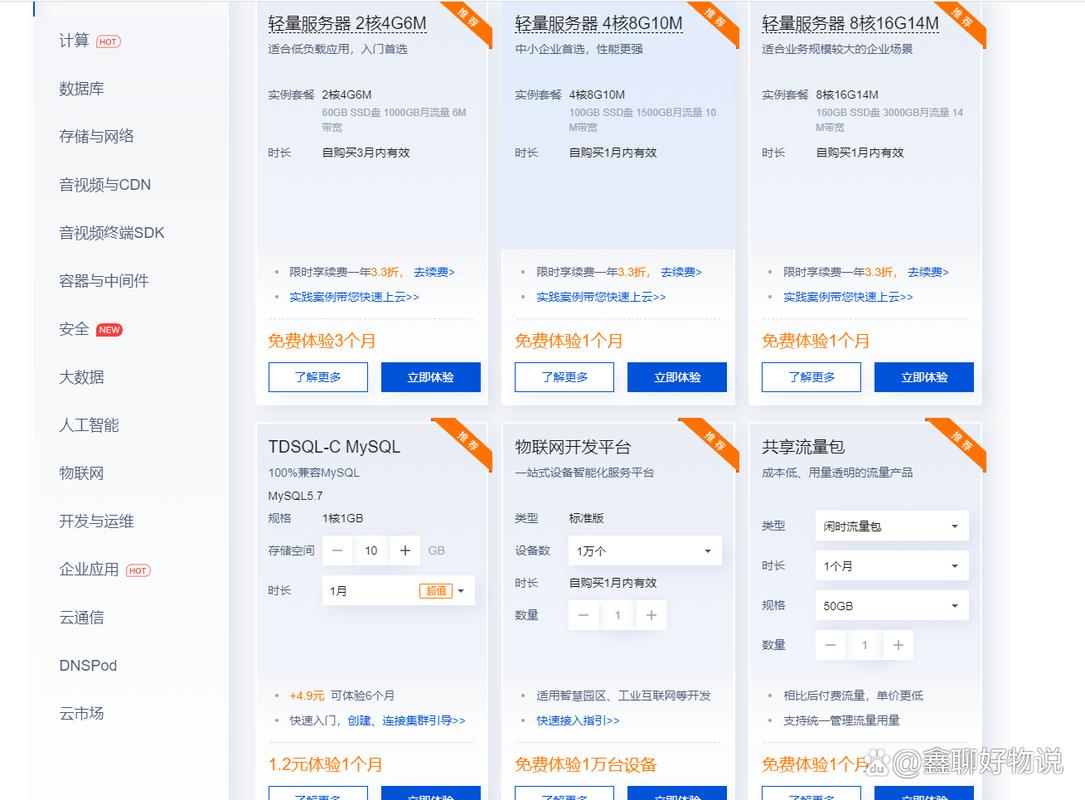The image size is (1085, 800).
Task: Click the 超值 tag in TDSQL-C duration
Action: point(436,591)
